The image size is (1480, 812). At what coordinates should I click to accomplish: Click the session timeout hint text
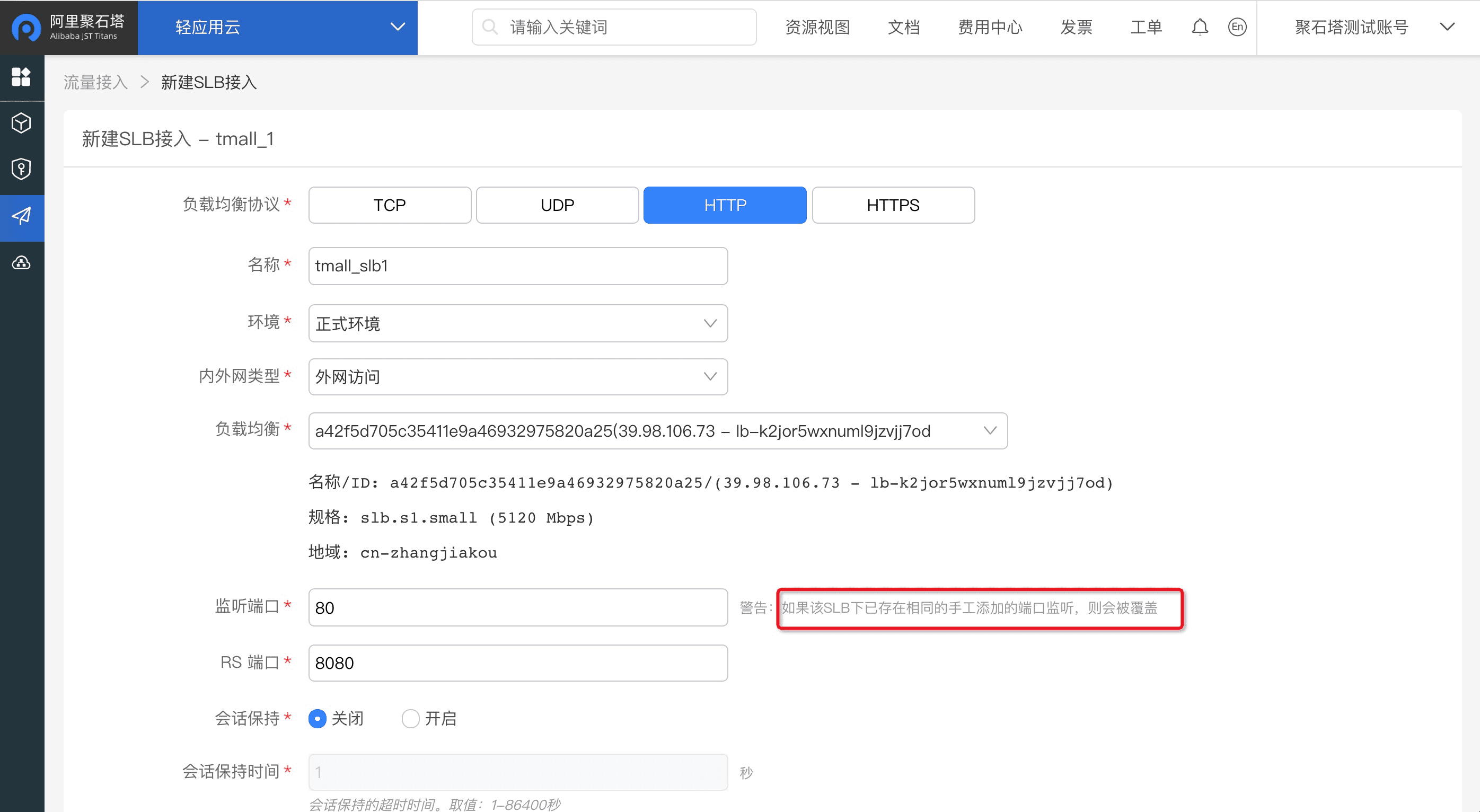pyautogui.click(x=434, y=804)
